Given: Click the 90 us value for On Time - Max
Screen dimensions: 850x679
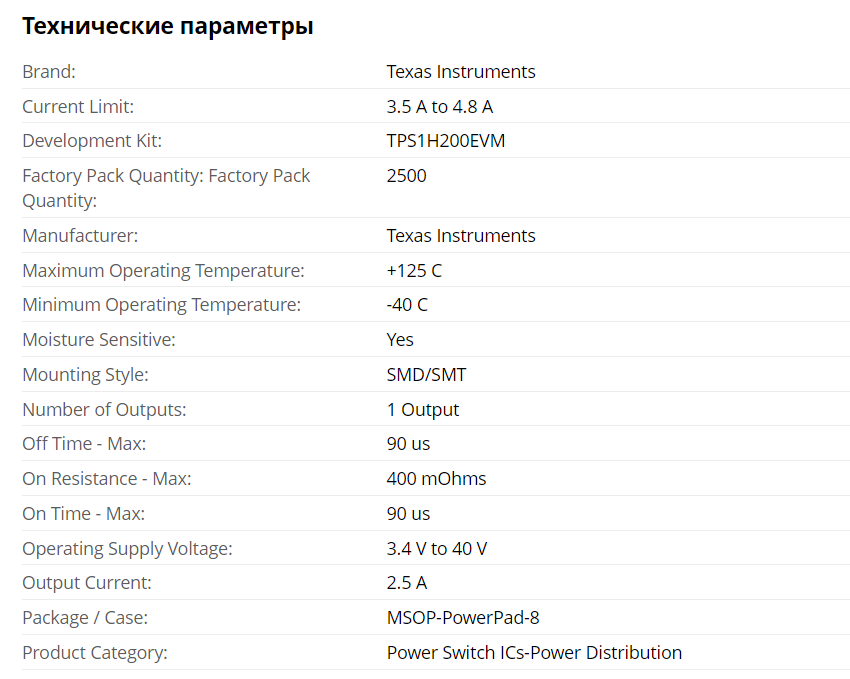Looking at the screenshot, I should coord(408,514).
